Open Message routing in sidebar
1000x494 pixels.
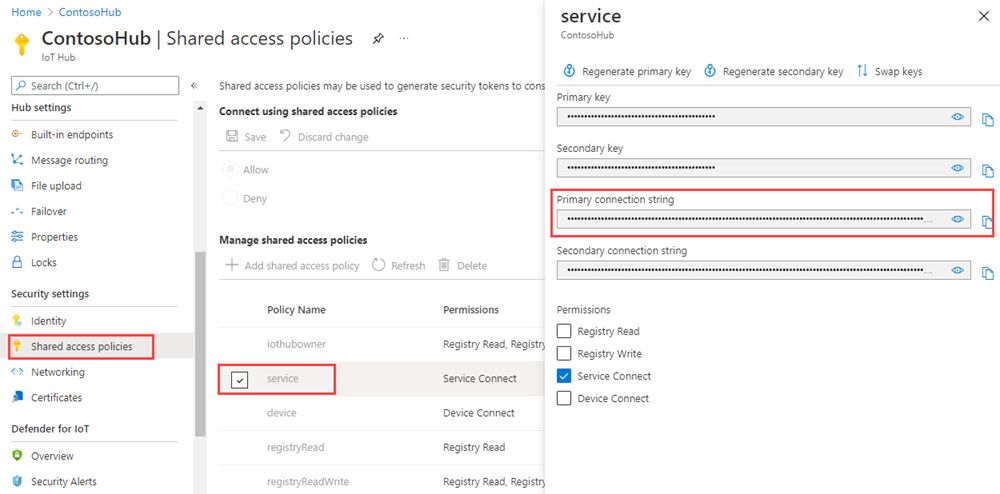(69, 160)
